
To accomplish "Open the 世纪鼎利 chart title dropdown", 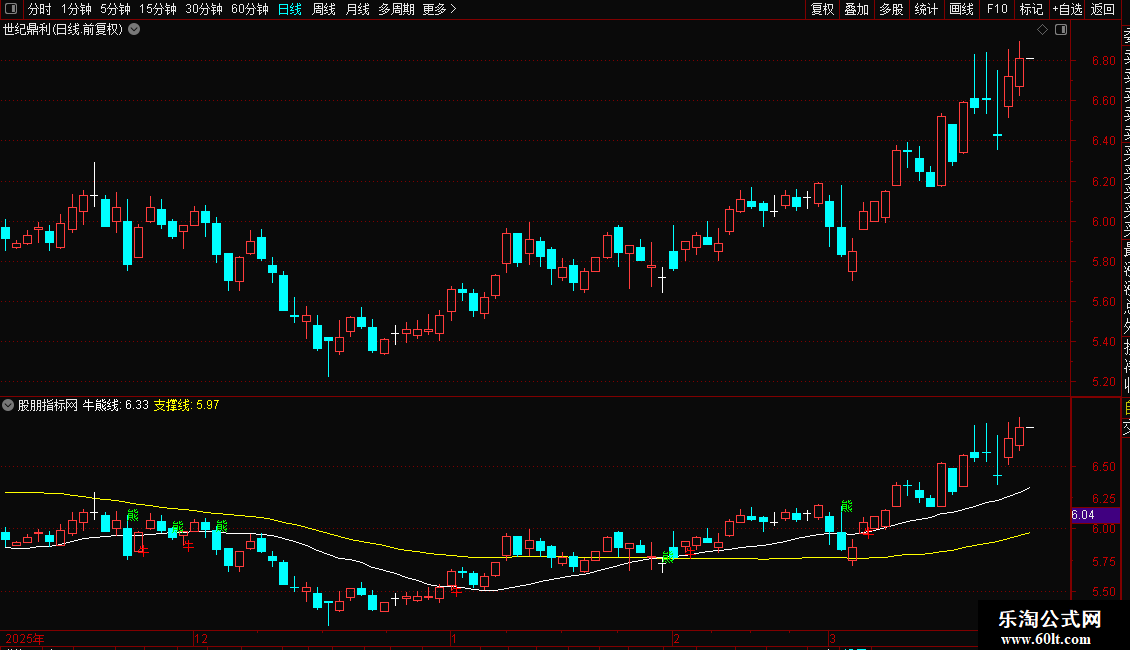I will point(134,30).
